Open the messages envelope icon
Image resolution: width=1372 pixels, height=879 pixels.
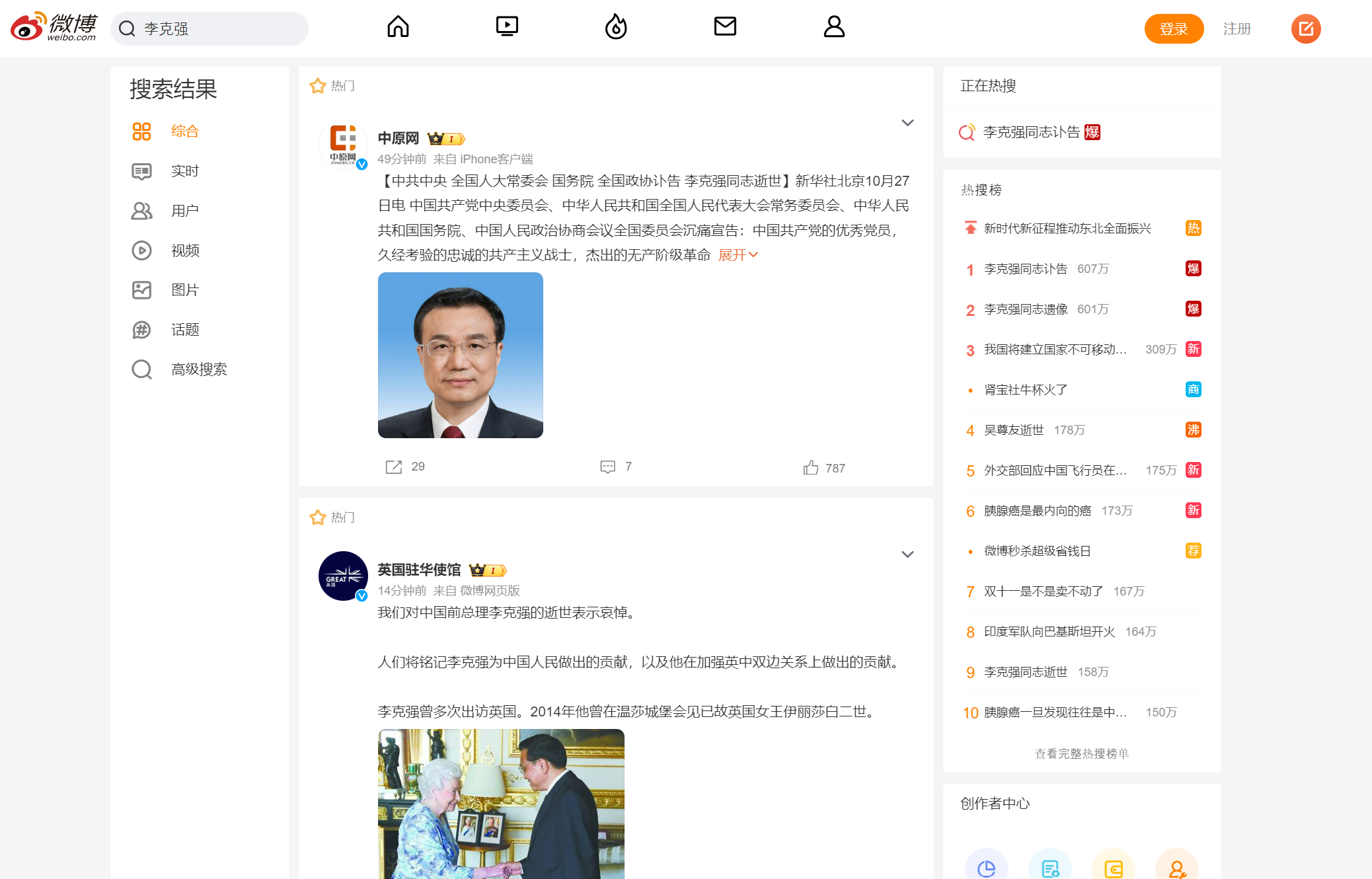click(x=725, y=27)
